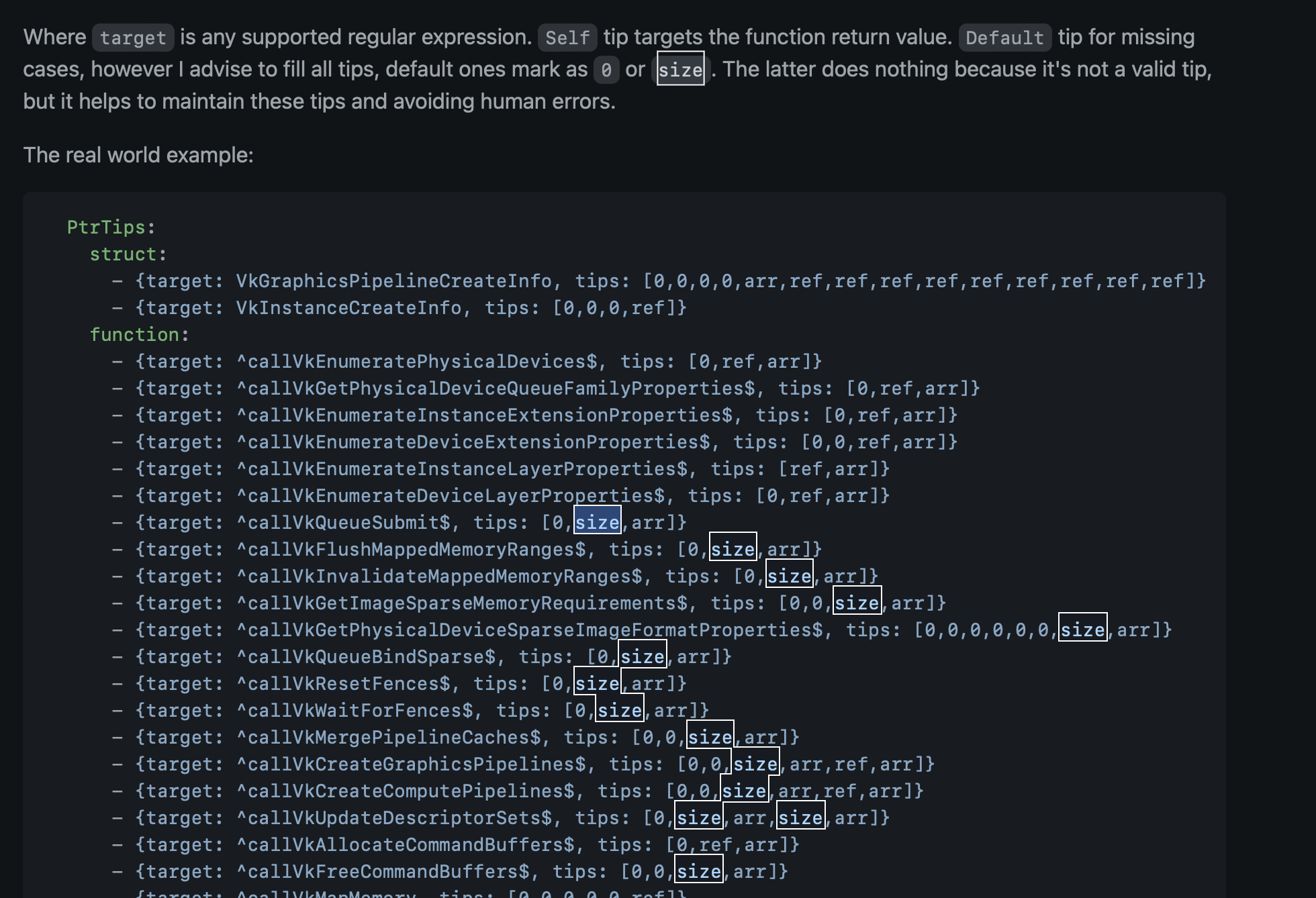The image size is (1316, 898).
Task: Click "The real world example:" text
Action: point(138,155)
